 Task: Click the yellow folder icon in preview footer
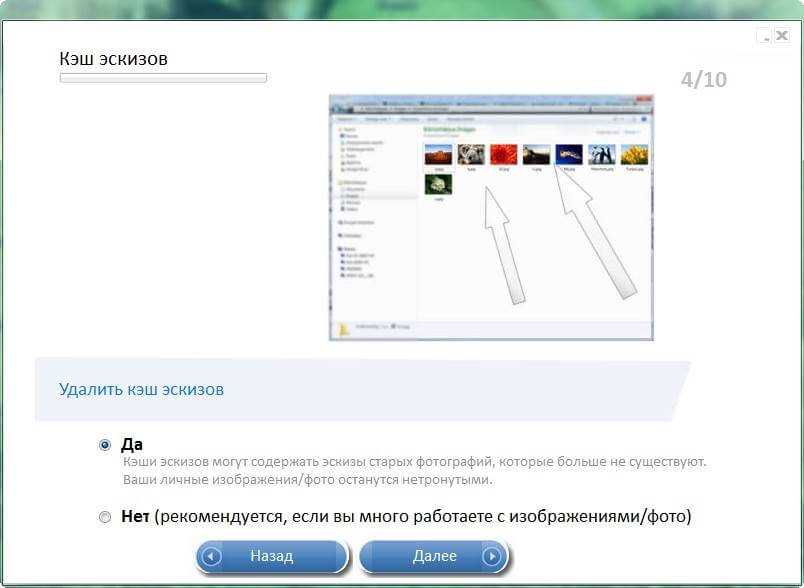click(345, 328)
